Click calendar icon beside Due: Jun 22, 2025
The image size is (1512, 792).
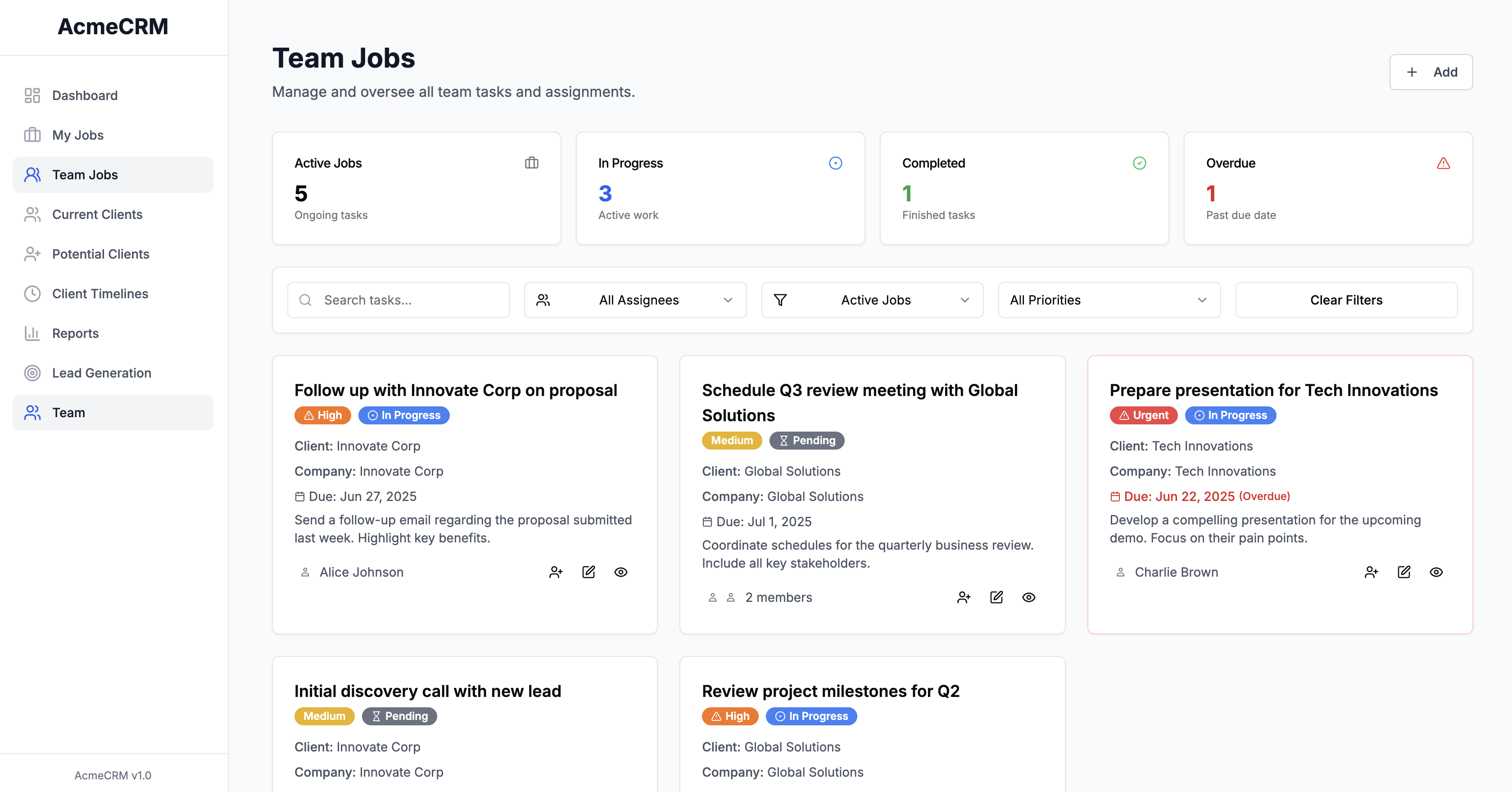(1114, 496)
